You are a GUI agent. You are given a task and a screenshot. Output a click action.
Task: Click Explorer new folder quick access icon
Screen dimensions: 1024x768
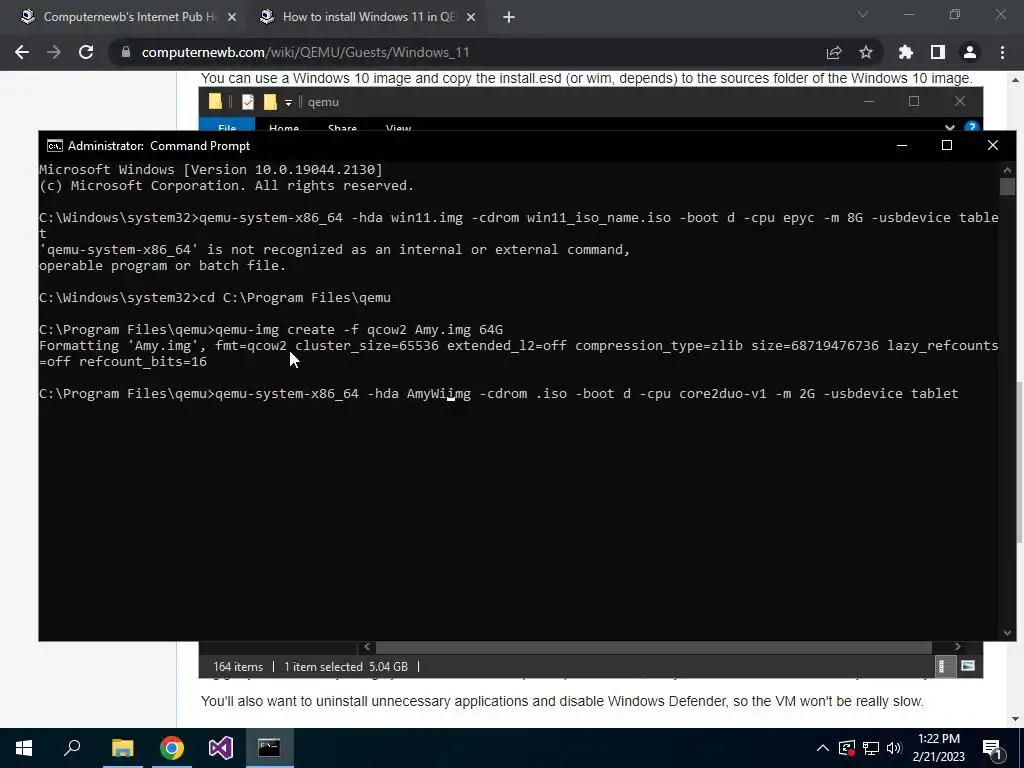tap(270, 102)
